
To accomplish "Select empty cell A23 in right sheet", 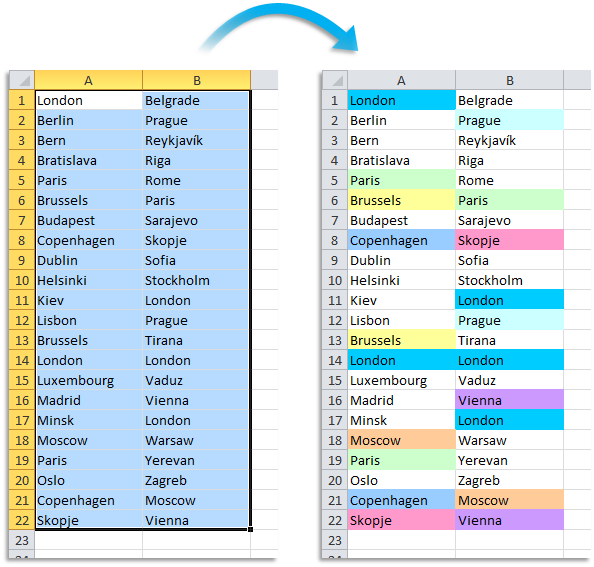I will 402,540.
